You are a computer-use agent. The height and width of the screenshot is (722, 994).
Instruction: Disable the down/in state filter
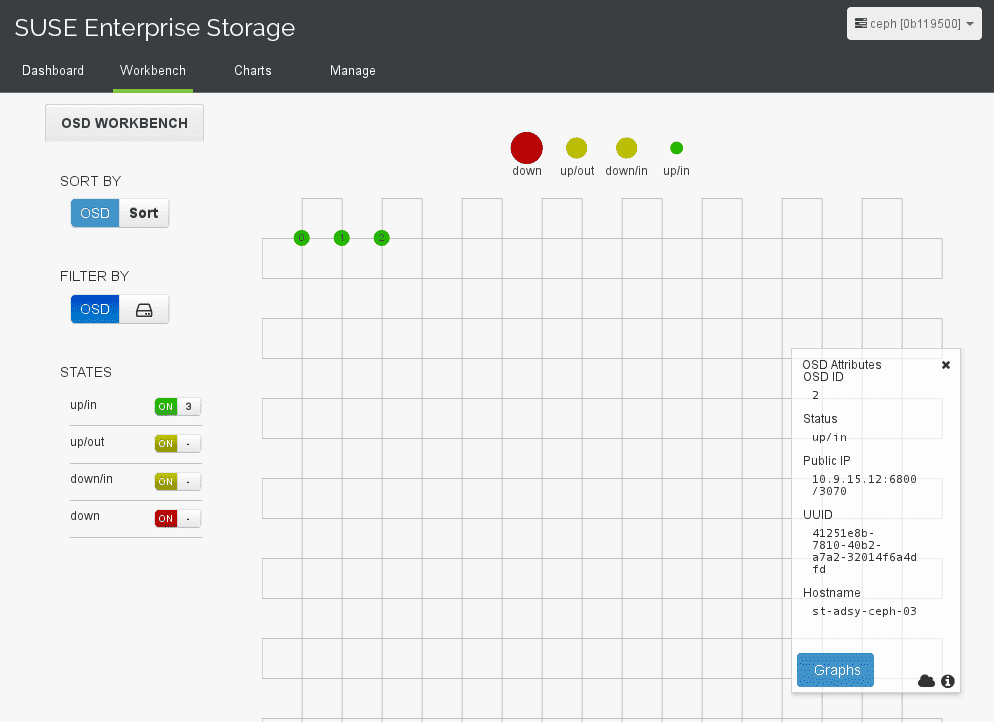pyautogui.click(x=165, y=481)
